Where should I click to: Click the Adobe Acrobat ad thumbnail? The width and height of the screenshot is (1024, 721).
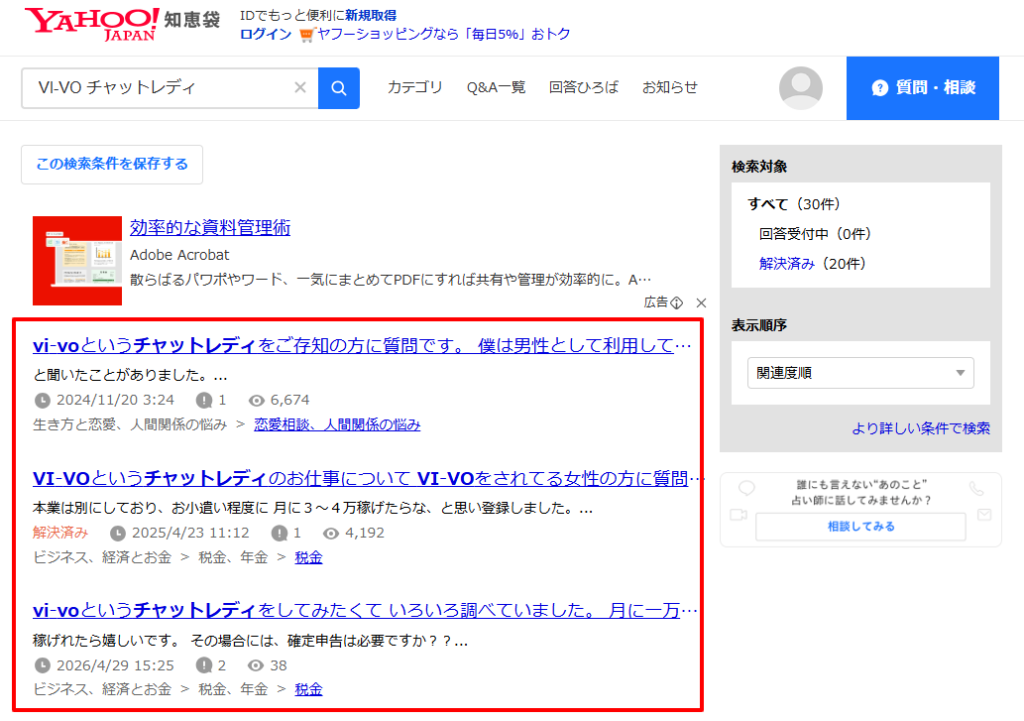tap(77, 261)
